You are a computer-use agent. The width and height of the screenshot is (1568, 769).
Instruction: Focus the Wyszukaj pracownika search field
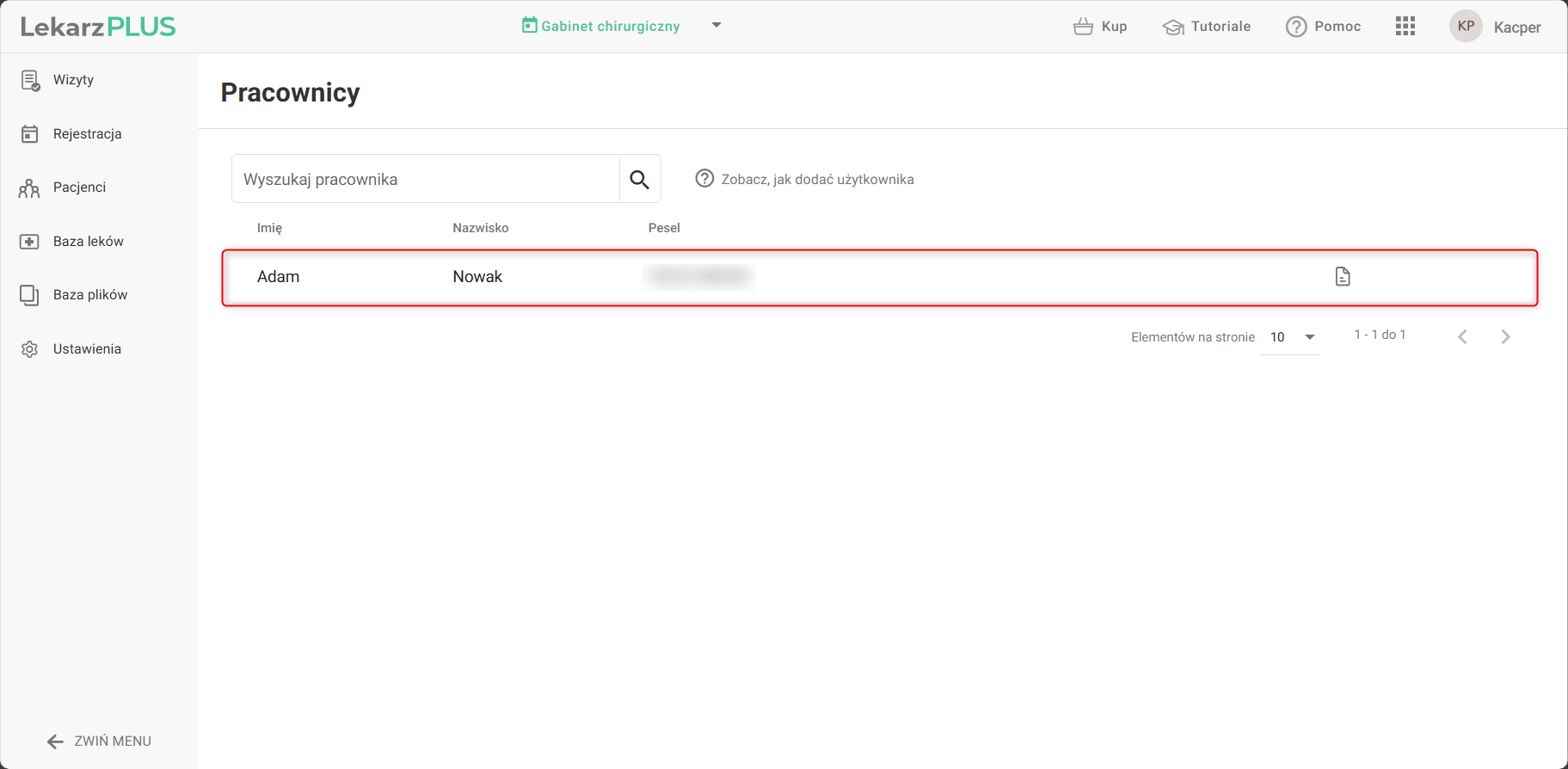tap(426, 179)
